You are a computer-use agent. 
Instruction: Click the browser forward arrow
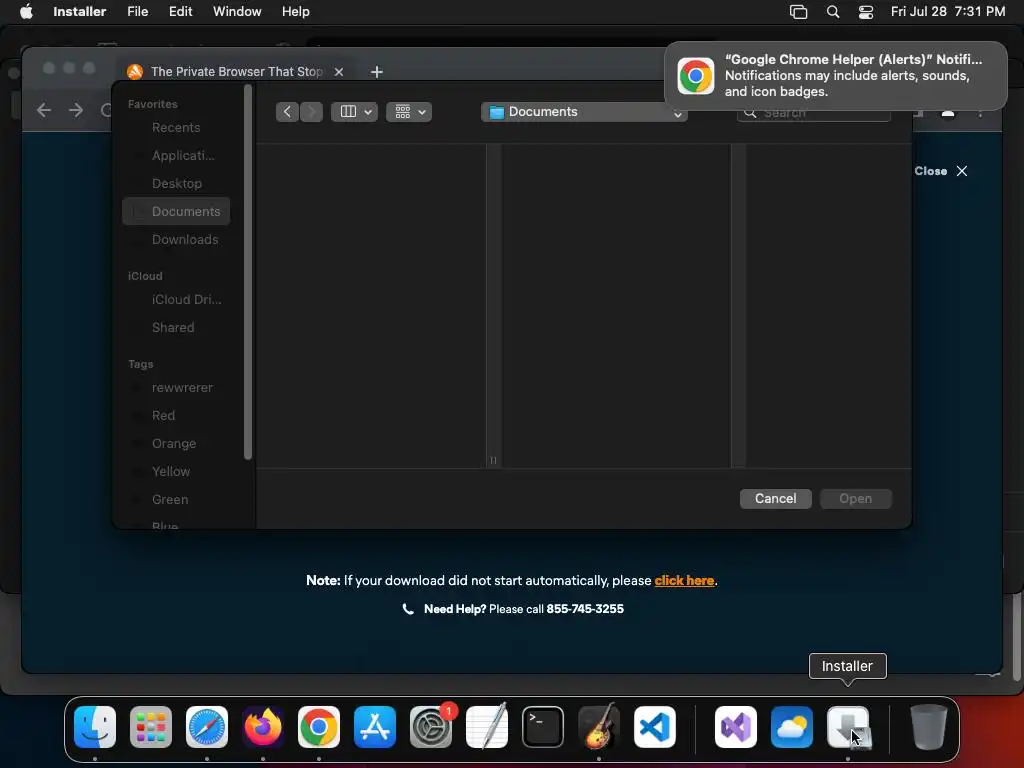click(x=76, y=110)
